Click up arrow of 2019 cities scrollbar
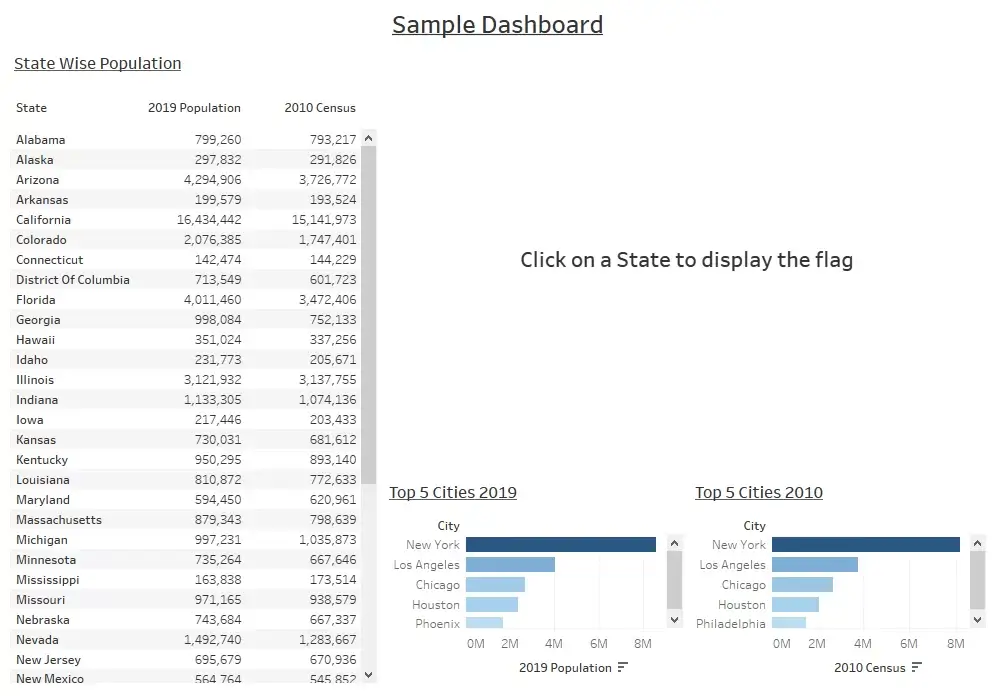Viewport: 998px width, 696px height. click(x=675, y=543)
